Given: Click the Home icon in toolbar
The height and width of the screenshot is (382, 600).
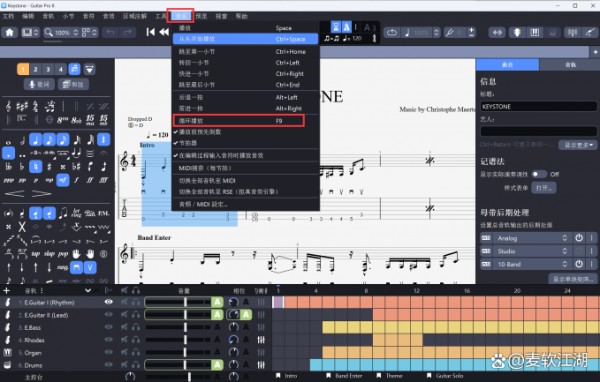Looking at the screenshot, I should pyautogui.click(x=10, y=33).
